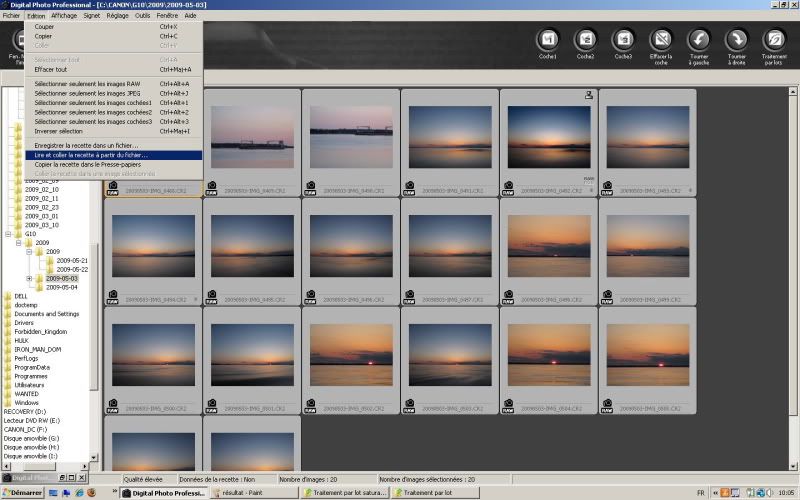The width and height of the screenshot is (800, 500).
Task: Open the Documents and Settings folder
Action: coord(47,314)
